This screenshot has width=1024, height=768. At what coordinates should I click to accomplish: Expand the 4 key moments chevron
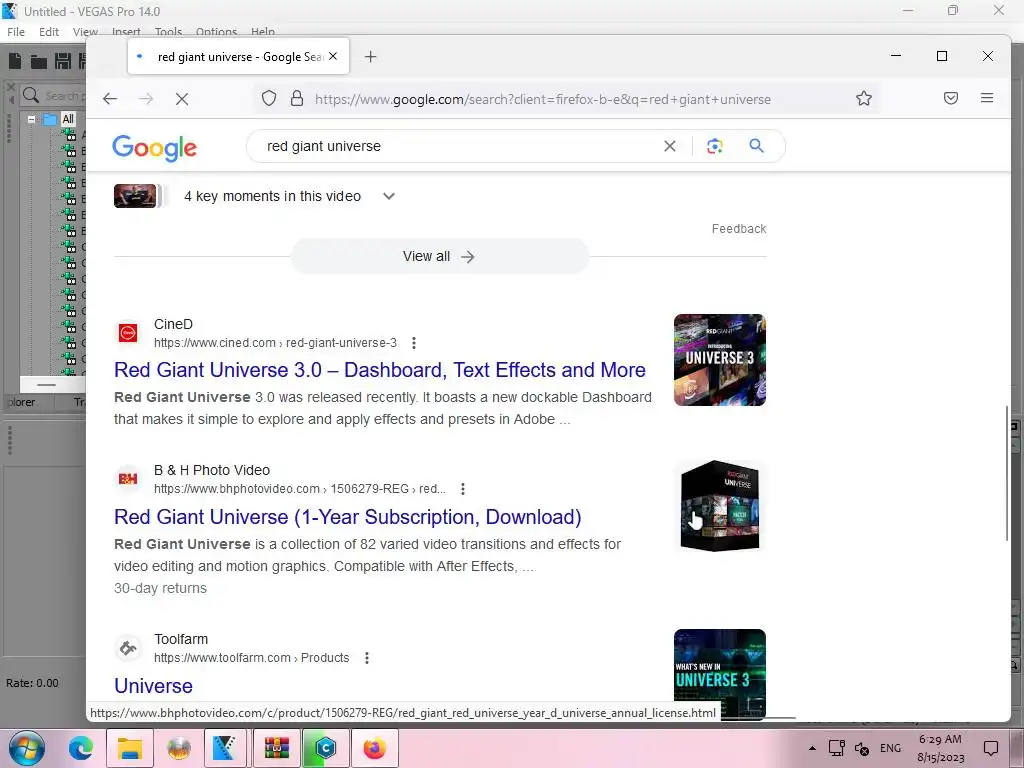coord(389,197)
